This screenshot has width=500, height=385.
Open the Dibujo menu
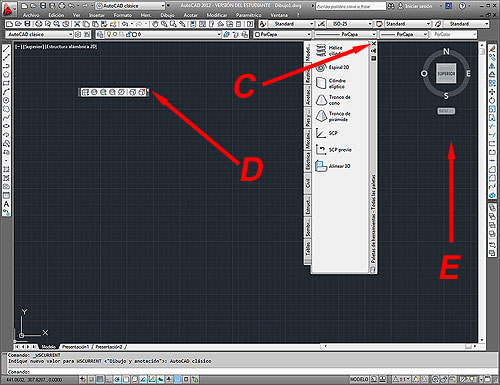(167, 15)
